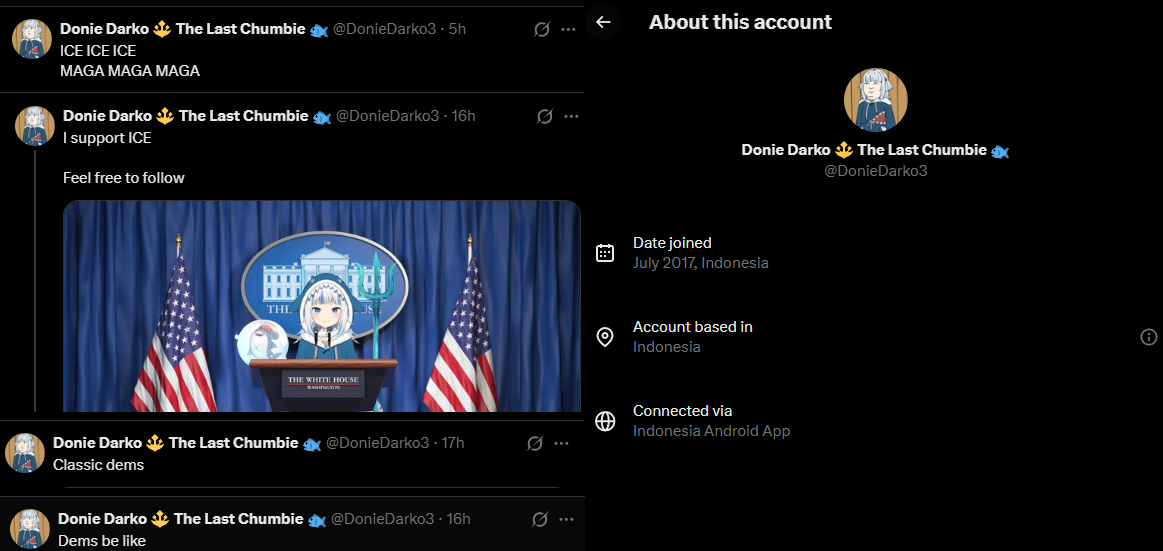Open Grok icon on the 'Classic dems' tweet
Viewport: 1163px width, 551px height.
(x=535, y=443)
